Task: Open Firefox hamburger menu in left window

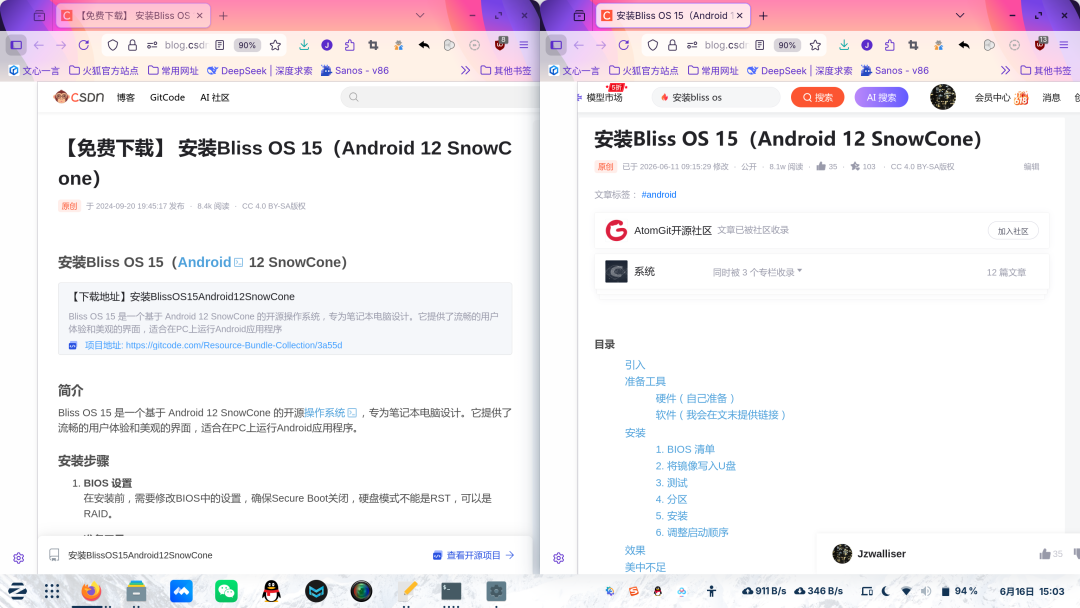Action: click(x=523, y=45)
